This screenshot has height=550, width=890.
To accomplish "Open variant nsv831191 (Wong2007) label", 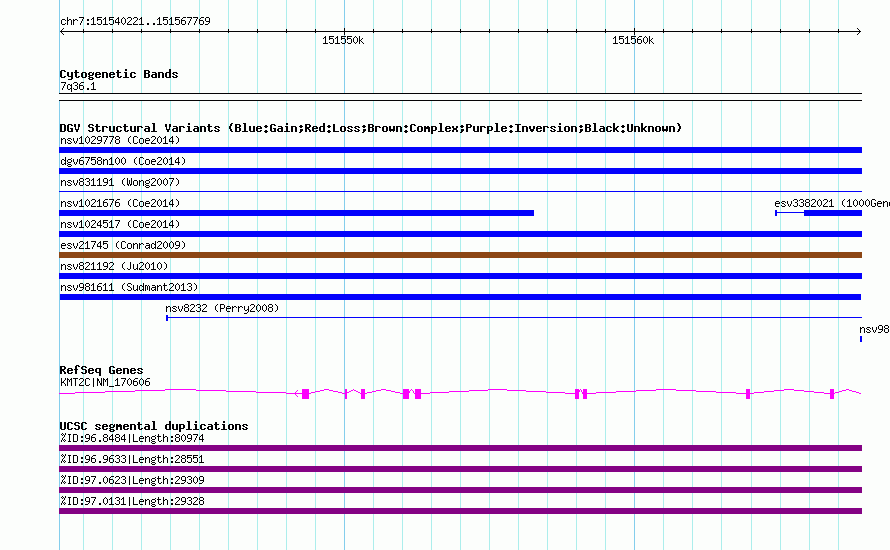I will 120,182.
